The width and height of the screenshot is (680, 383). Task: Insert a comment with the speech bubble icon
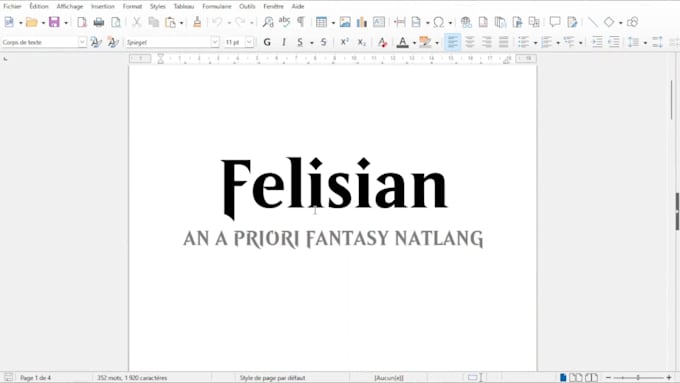(555, 22)
